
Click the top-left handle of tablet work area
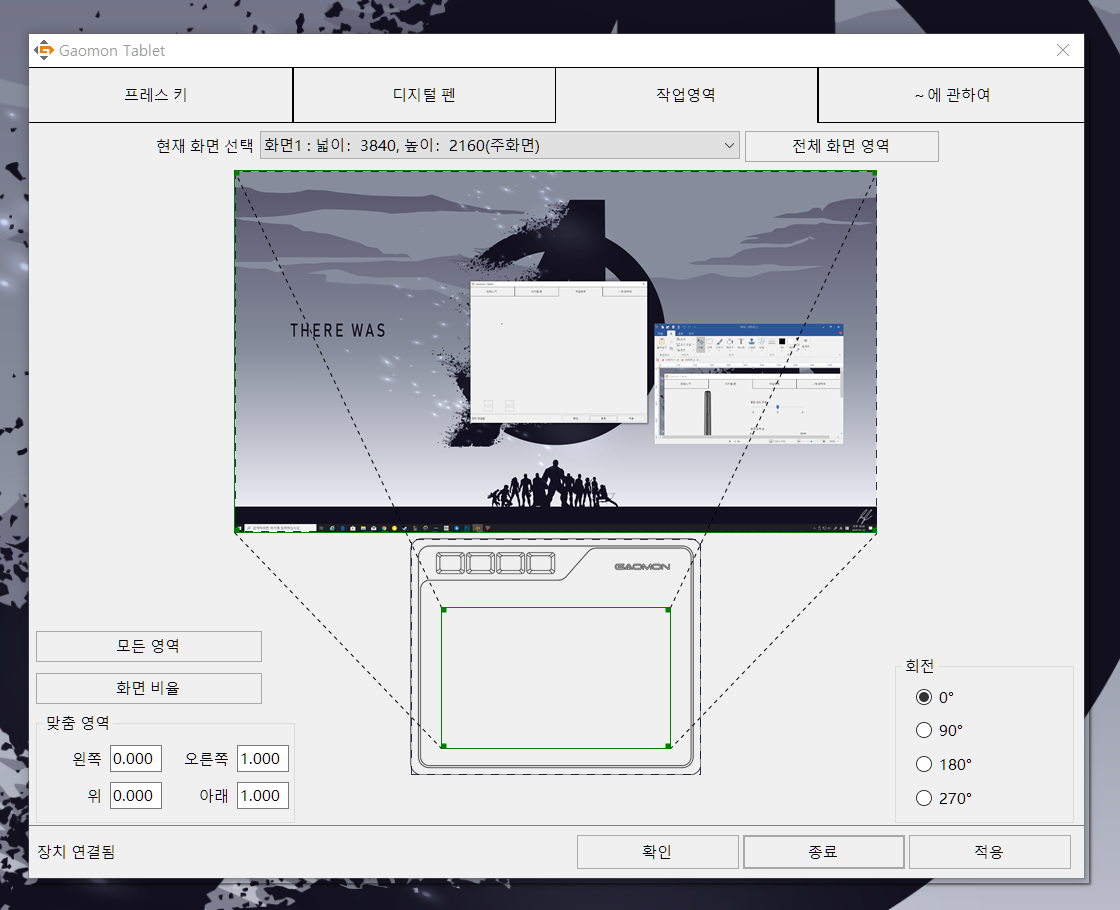pos(444,610)
